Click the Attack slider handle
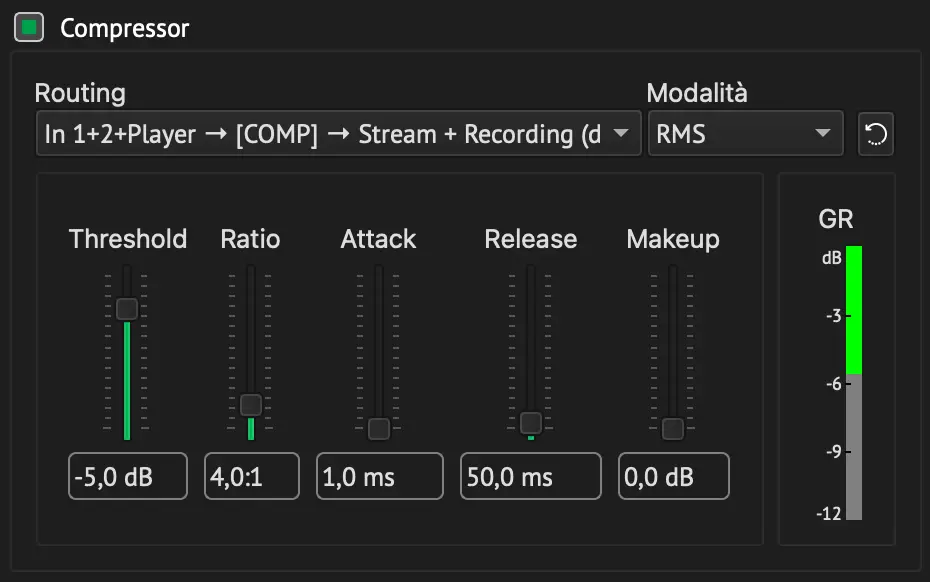 pos(378,428)
